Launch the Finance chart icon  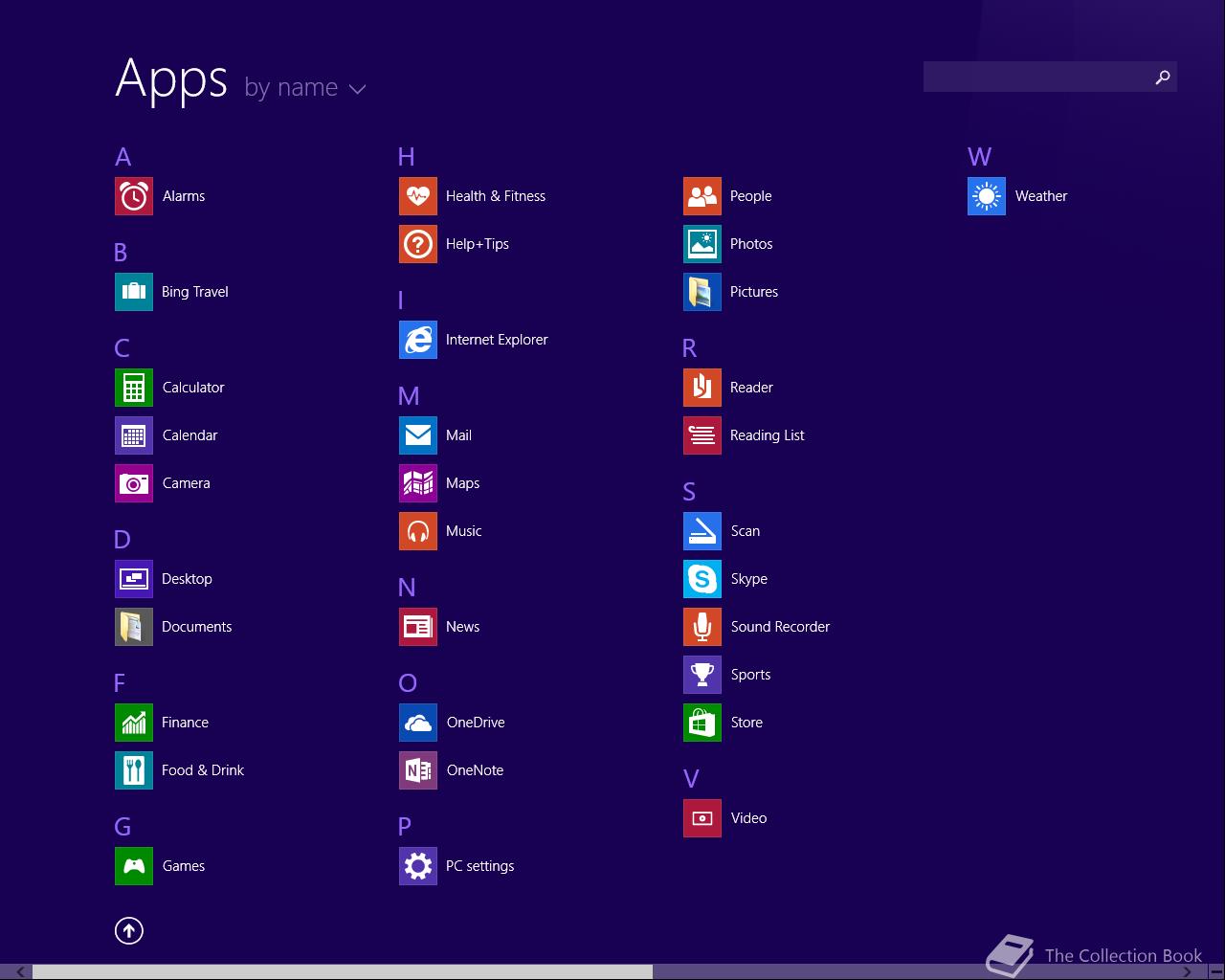(x=134, y=723)
